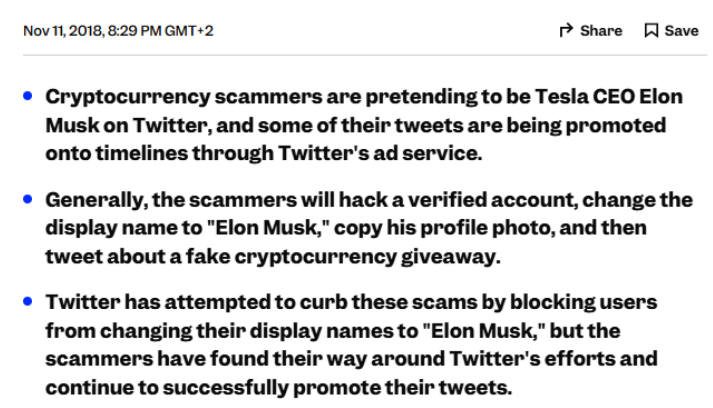Click the GMT+2 timezone text
The width and height of the screenshot is (713, 408).
pos(189,30)
